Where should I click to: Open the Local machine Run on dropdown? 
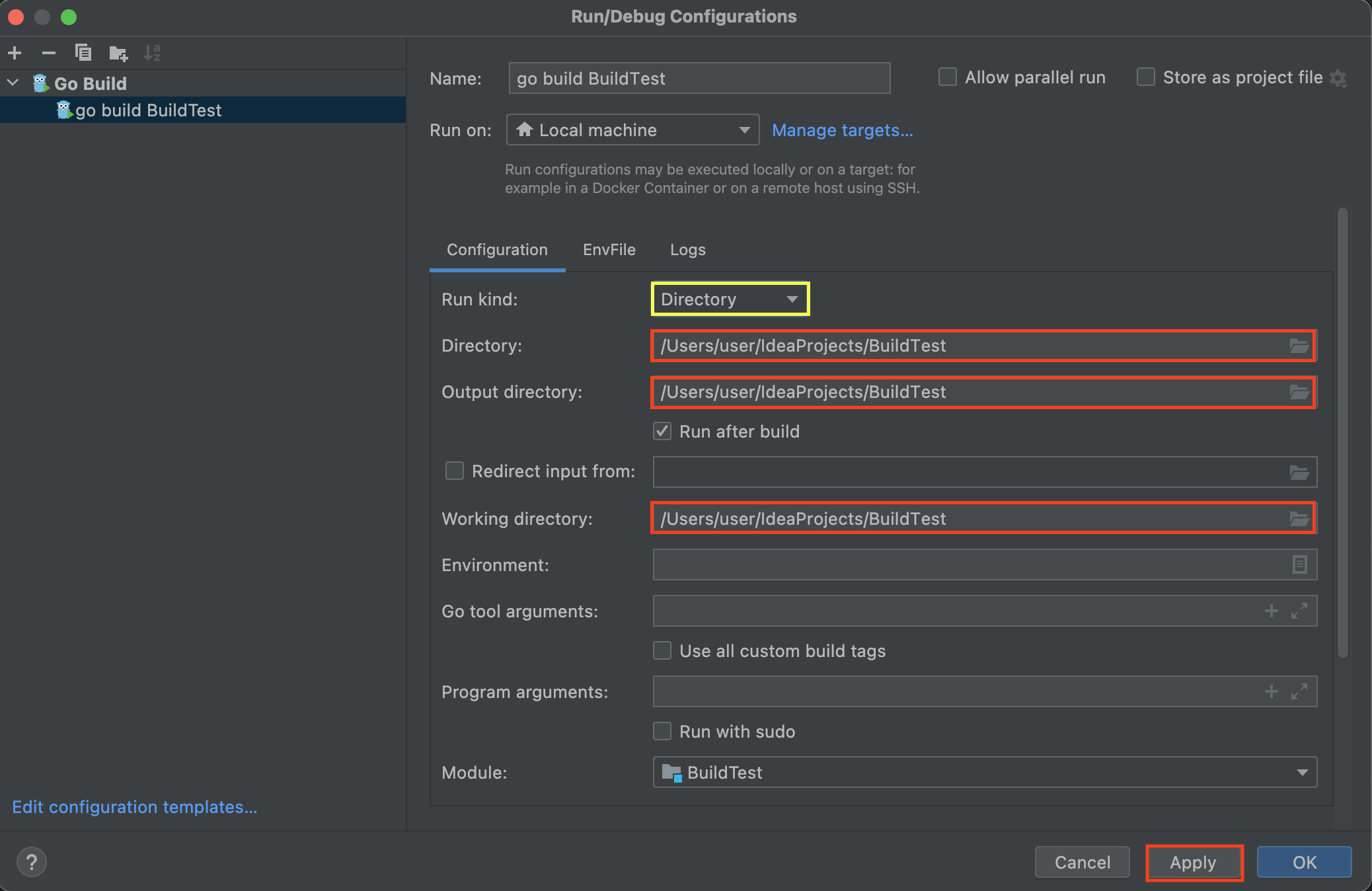point(632,130)
